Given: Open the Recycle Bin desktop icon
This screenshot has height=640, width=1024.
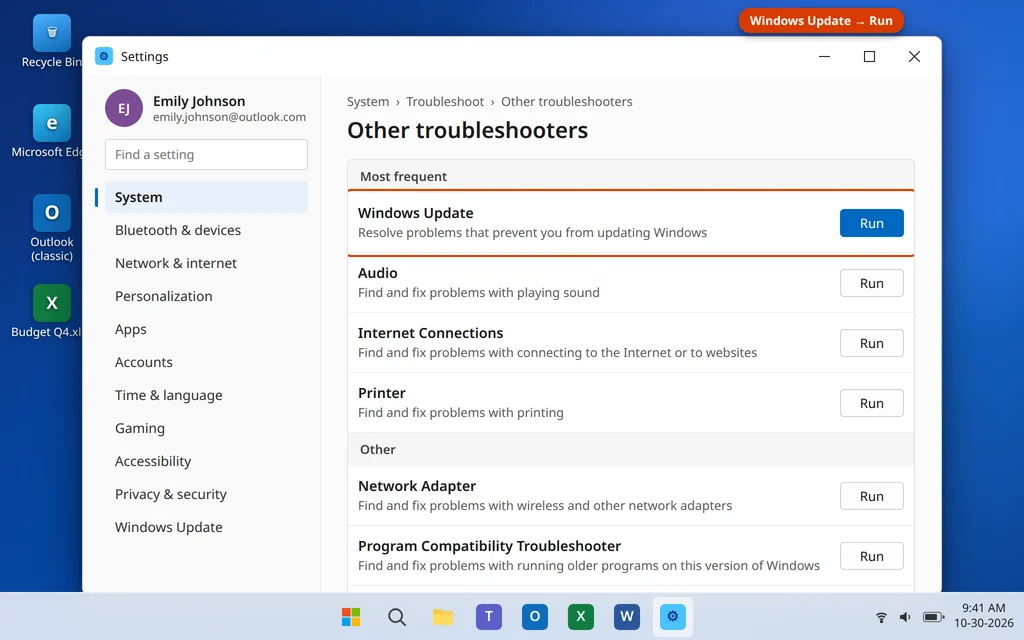Looking at the screenshot, I should [x=52, y=41].
